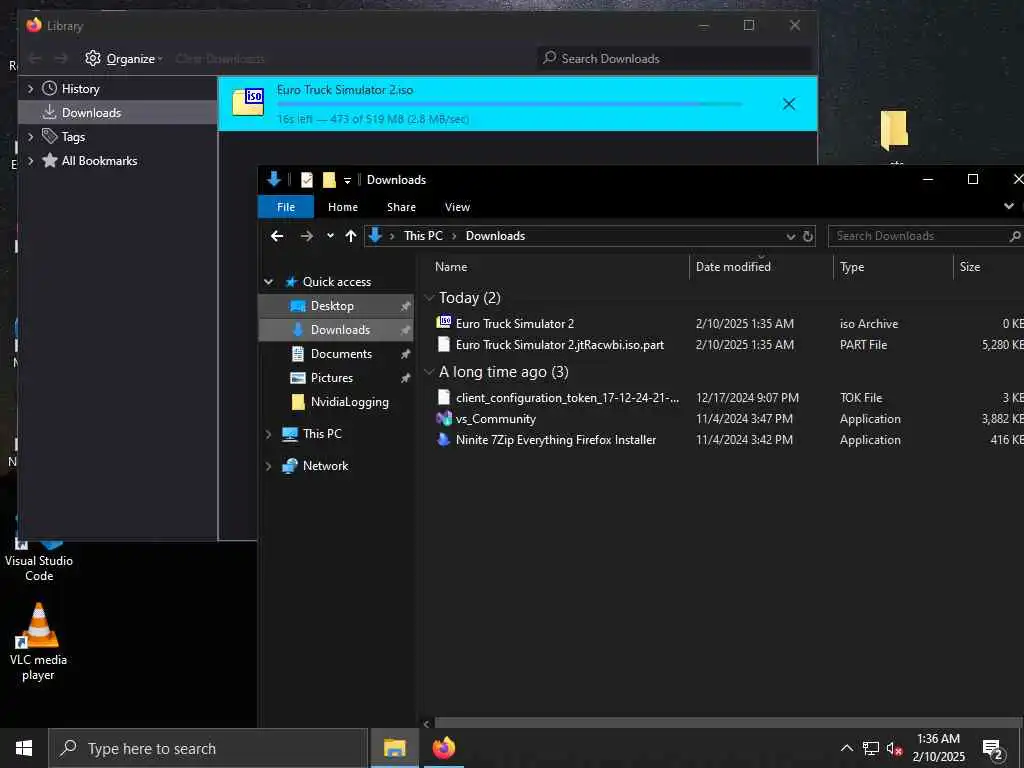Screen dimensions: 1024x768
Task: Click the download progress bar for Euro Truck Simulator
Action: (x=509, y=104)
